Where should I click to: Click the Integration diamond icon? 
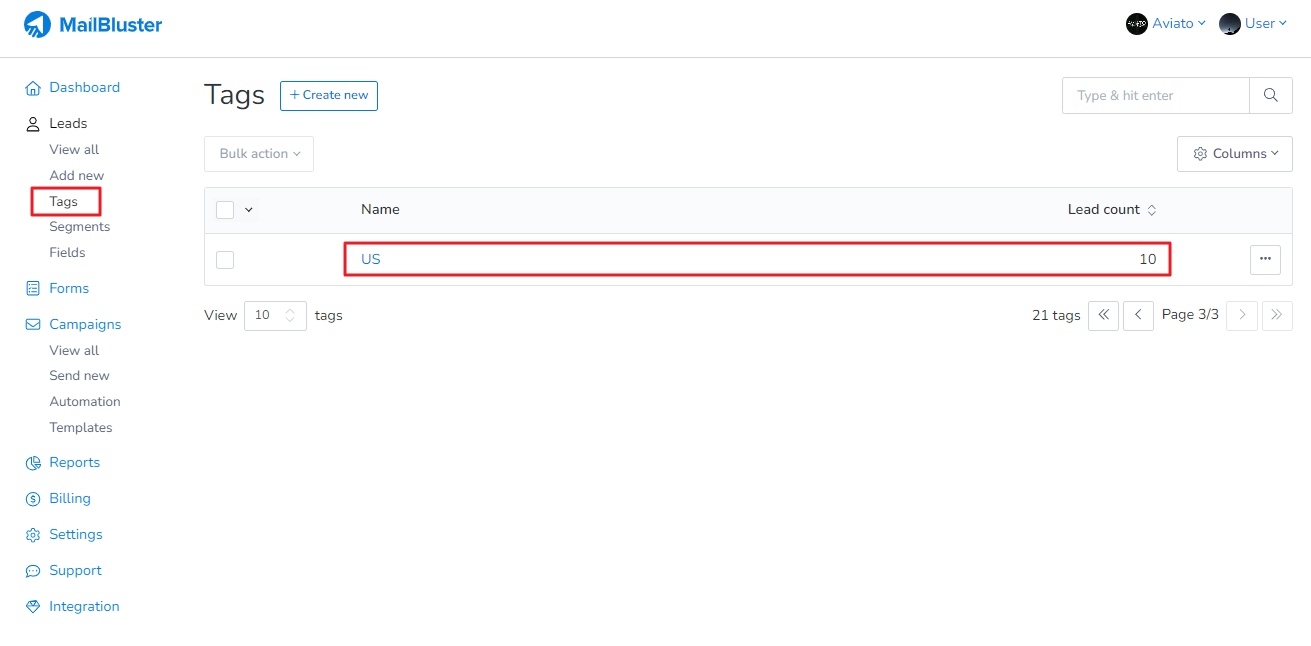[33, 607]
